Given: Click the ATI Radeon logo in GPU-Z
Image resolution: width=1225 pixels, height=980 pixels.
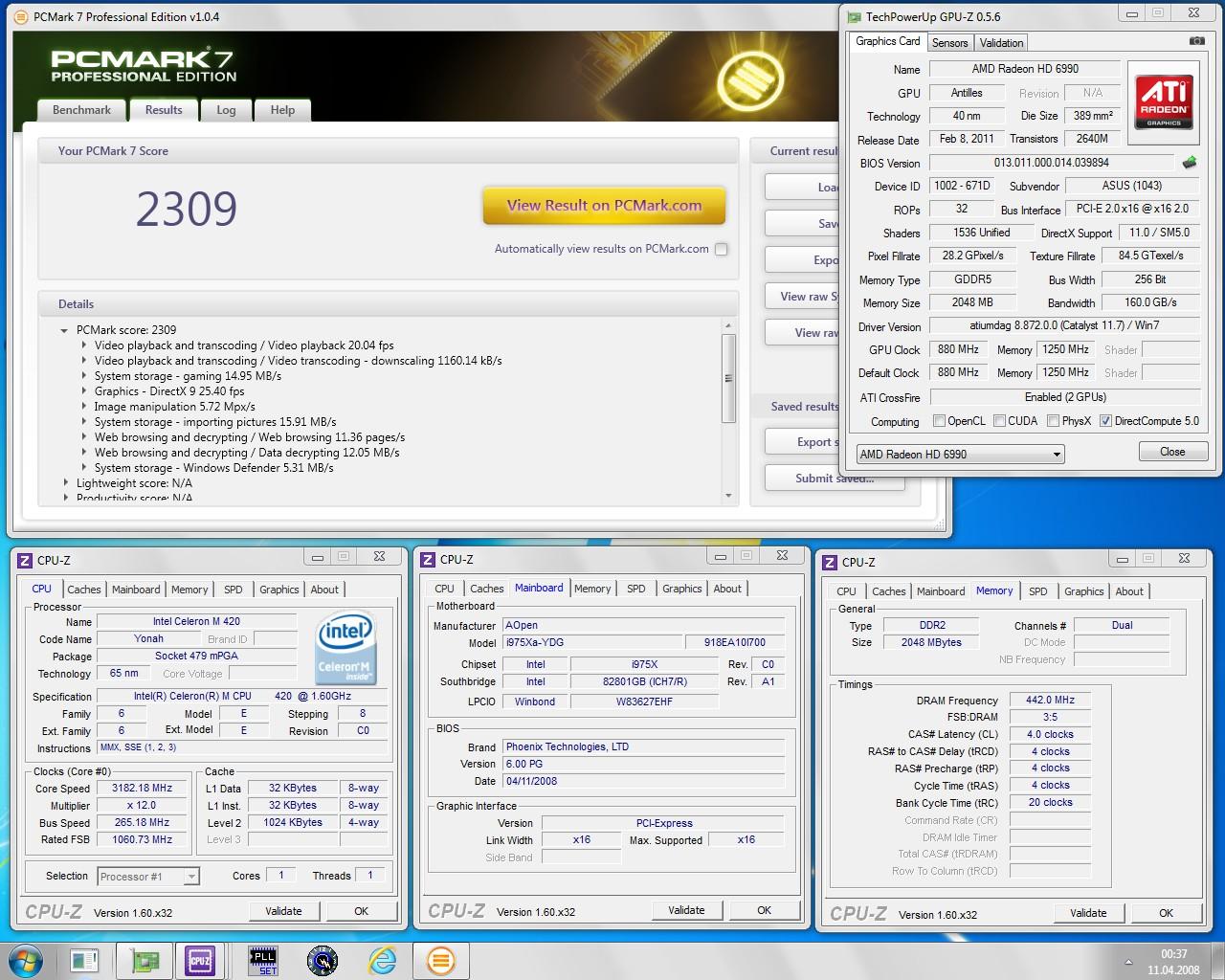Looking at the screenshot, I should 1164,102.
